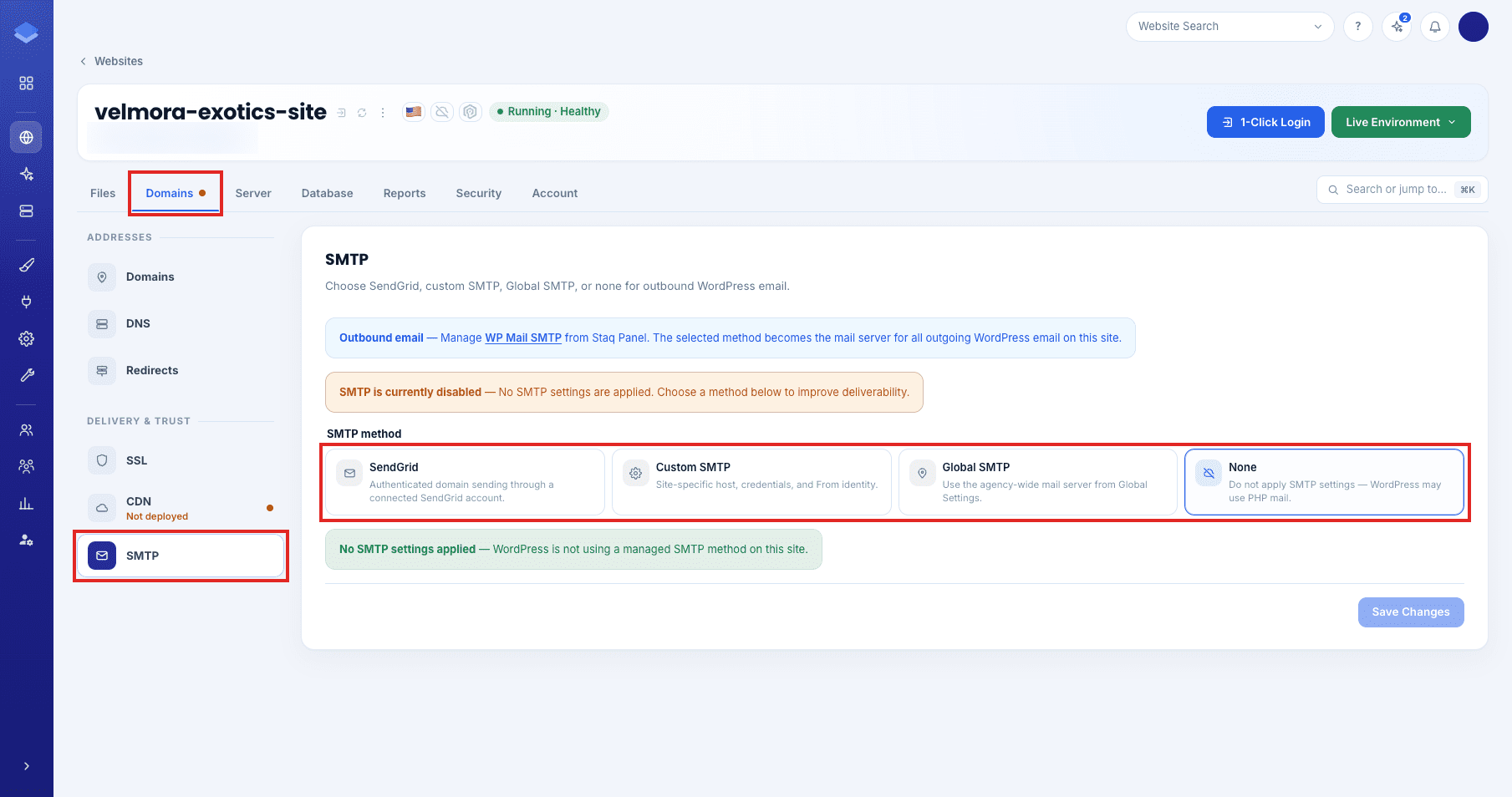Switch to the Security tab
This screenshot has width=1512, height=797.
[x=479, y=193]
